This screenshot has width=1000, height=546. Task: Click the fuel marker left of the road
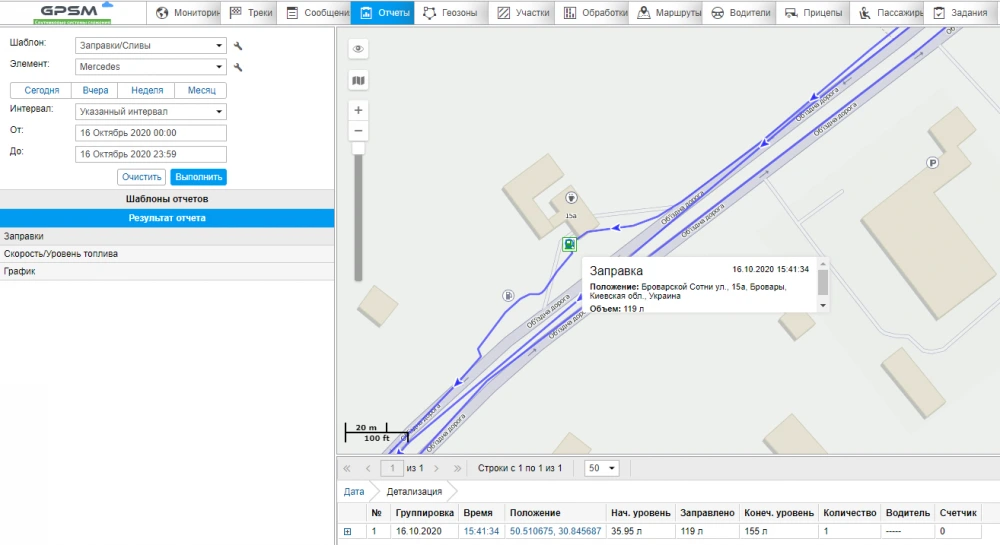508,295
